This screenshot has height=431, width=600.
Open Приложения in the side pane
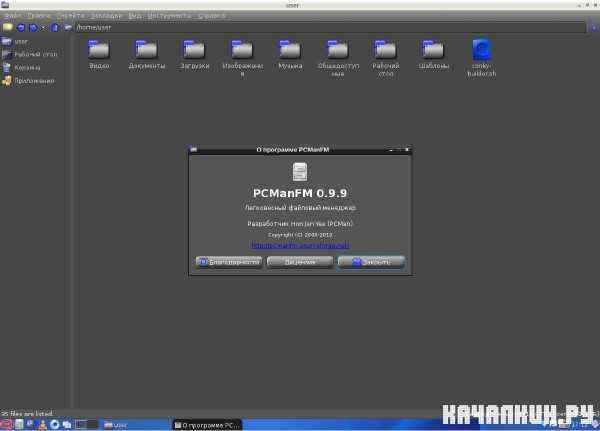pyautogui.click(x=29, y=81)
